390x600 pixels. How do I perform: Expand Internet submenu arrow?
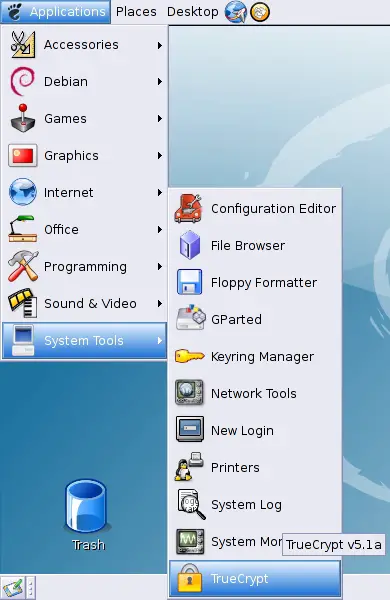160,192
